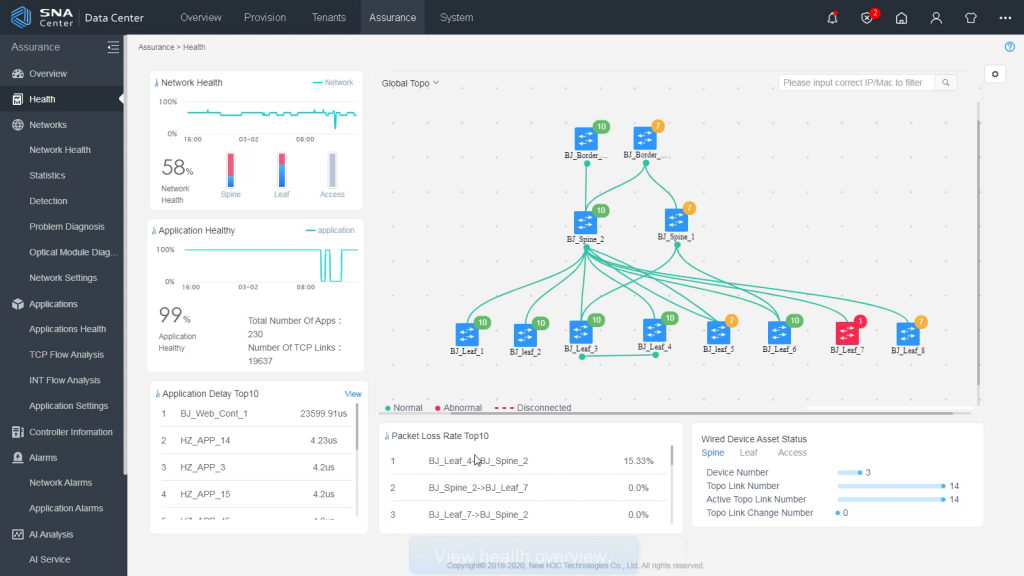Open the shield alerts icon with badge
This screenshot has width=1024, height=576.
point(867,17)
